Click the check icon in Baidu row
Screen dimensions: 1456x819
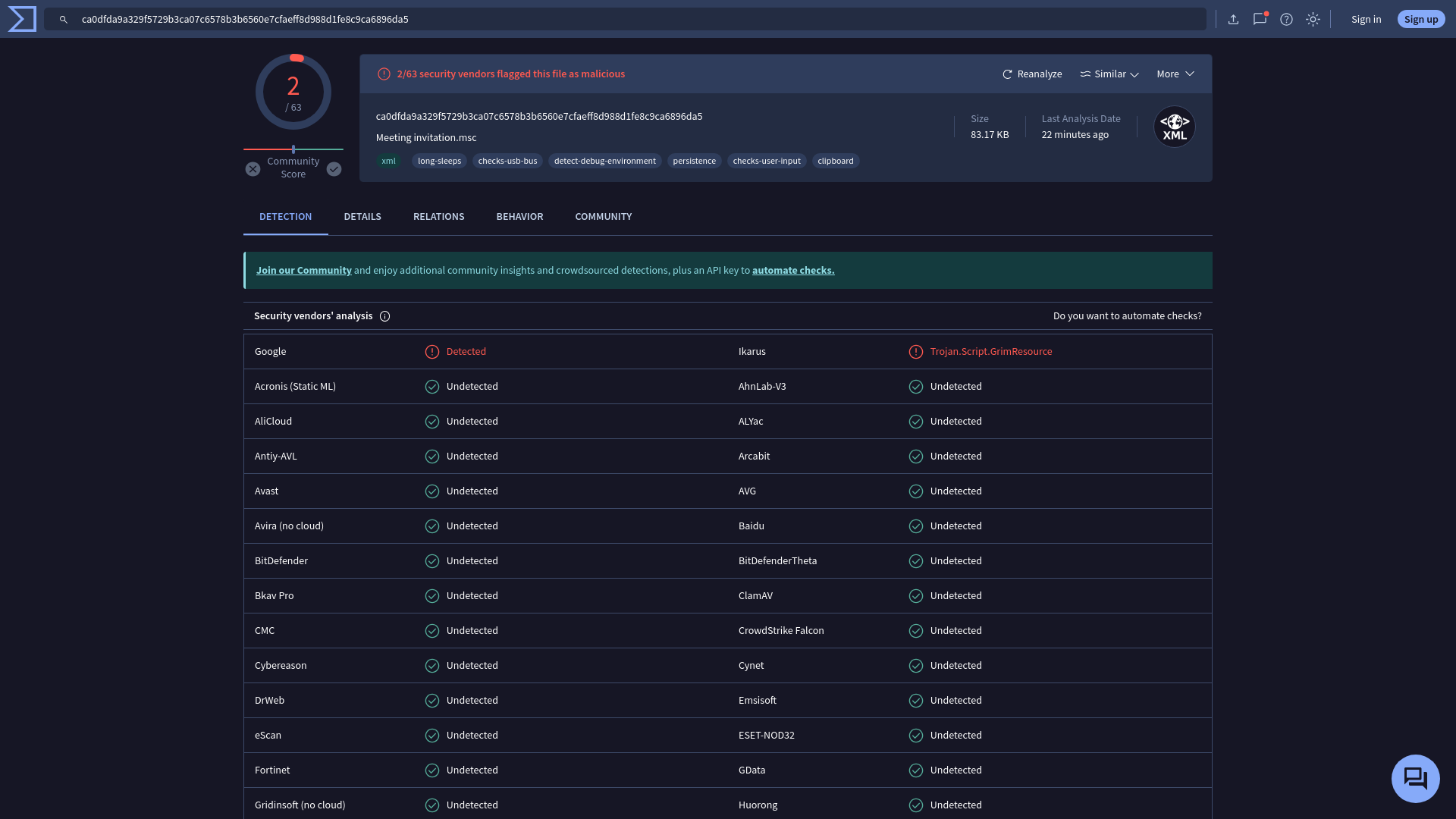916,526
